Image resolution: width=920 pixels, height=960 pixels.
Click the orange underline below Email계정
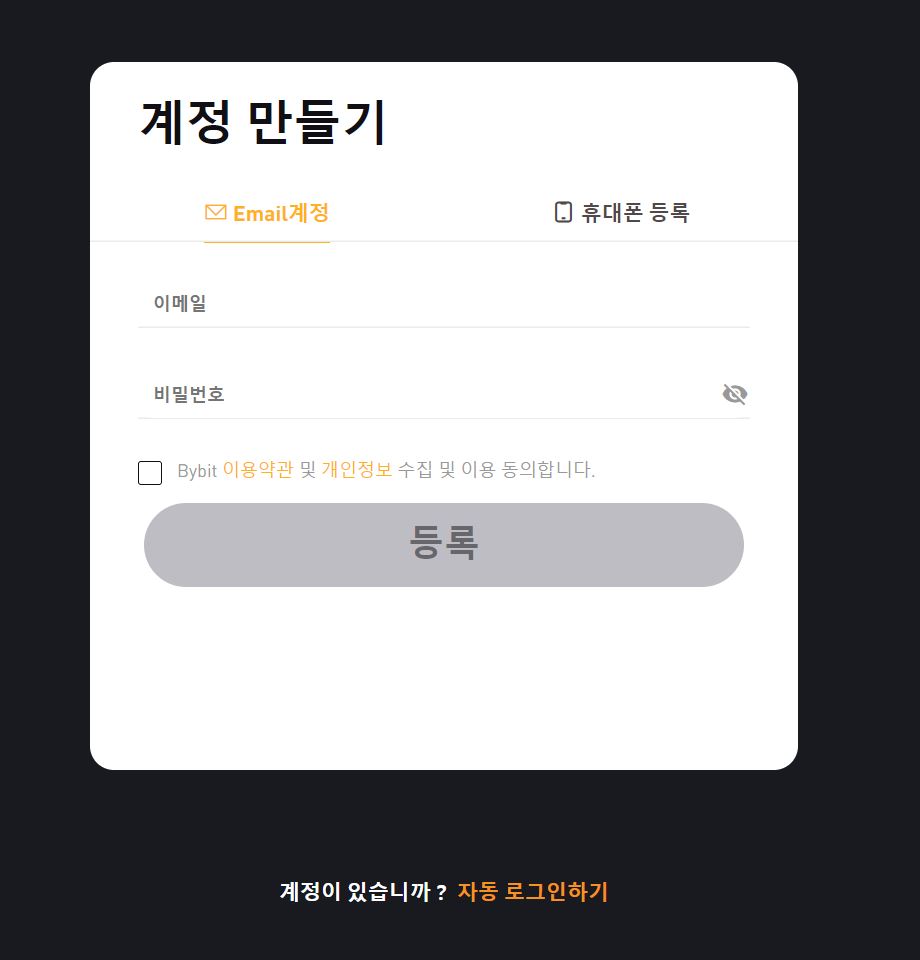(x=267, y=242)
